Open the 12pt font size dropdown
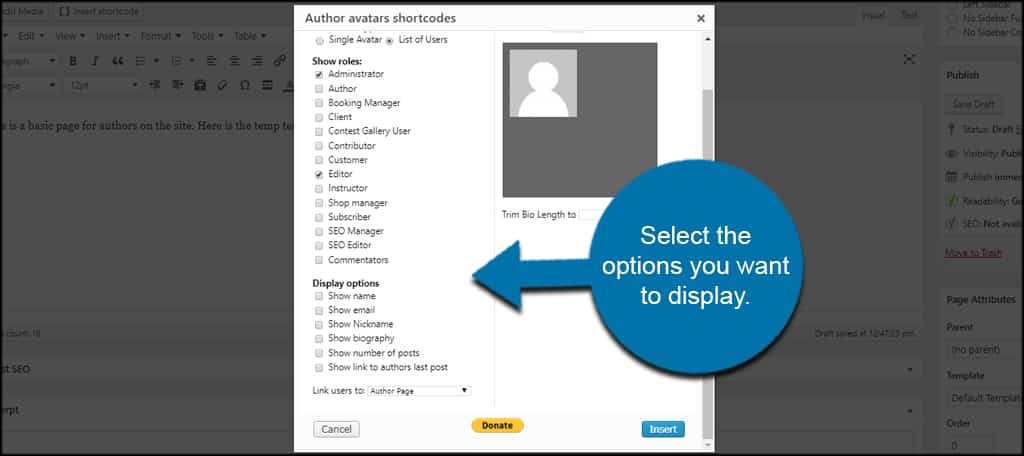1024x456 pixels. (103, 85)
